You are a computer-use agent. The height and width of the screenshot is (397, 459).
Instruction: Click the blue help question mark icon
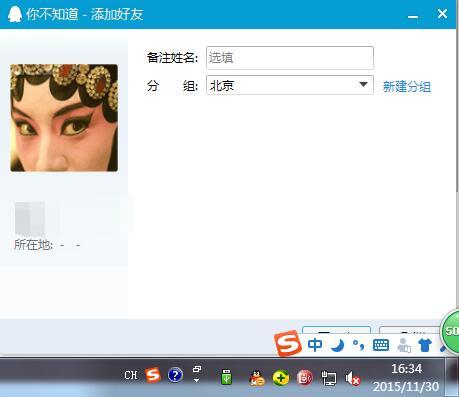tap(175, 375)
